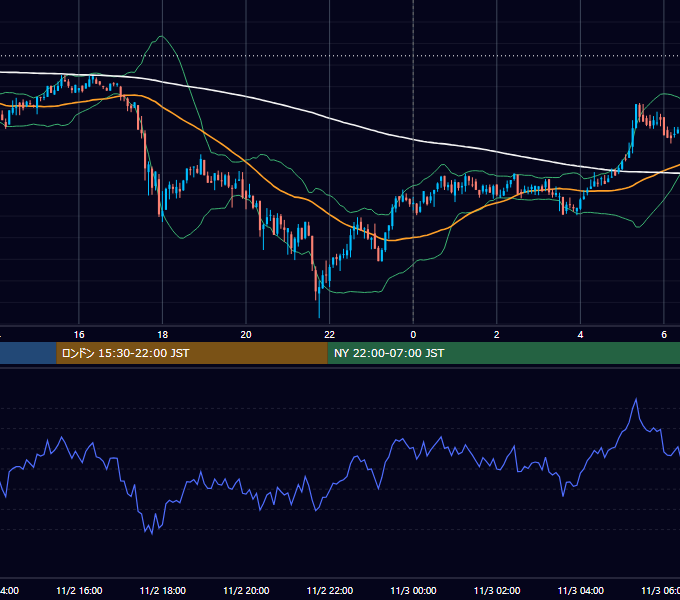
Task: Click the 18 hour label on price chart
Action: (163, 335)
